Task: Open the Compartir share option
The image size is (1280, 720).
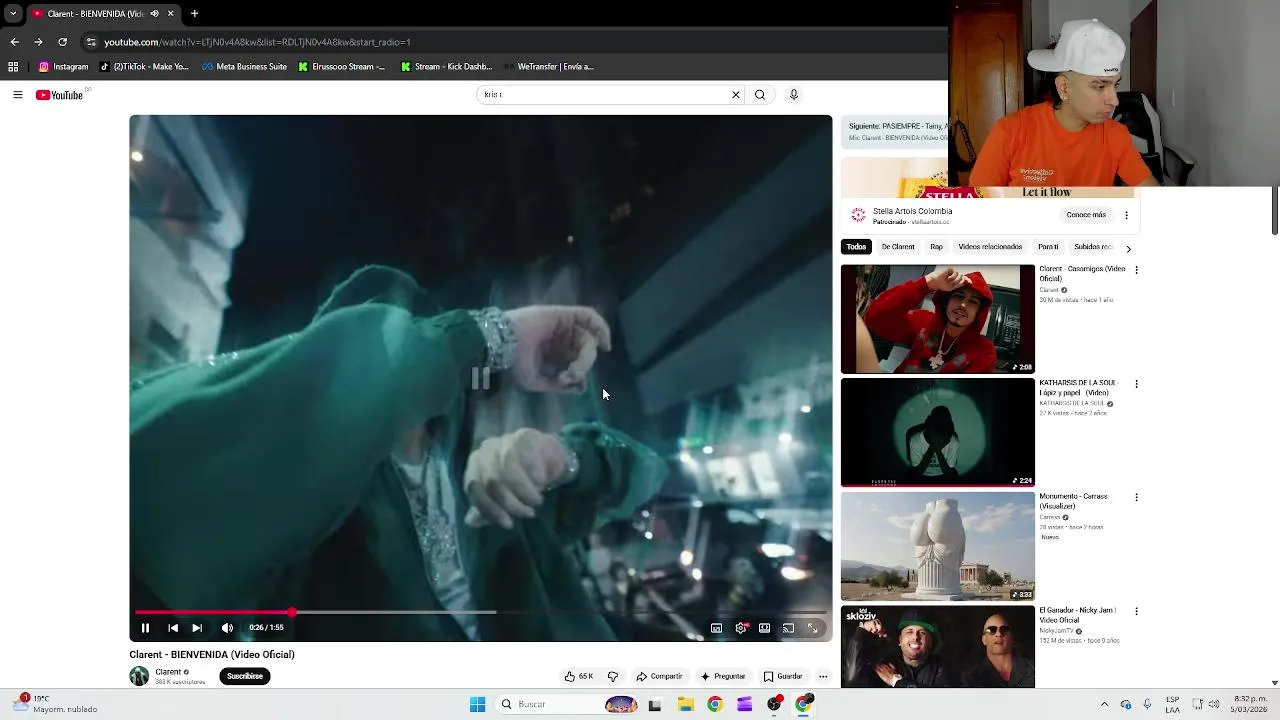Action: 659,676
